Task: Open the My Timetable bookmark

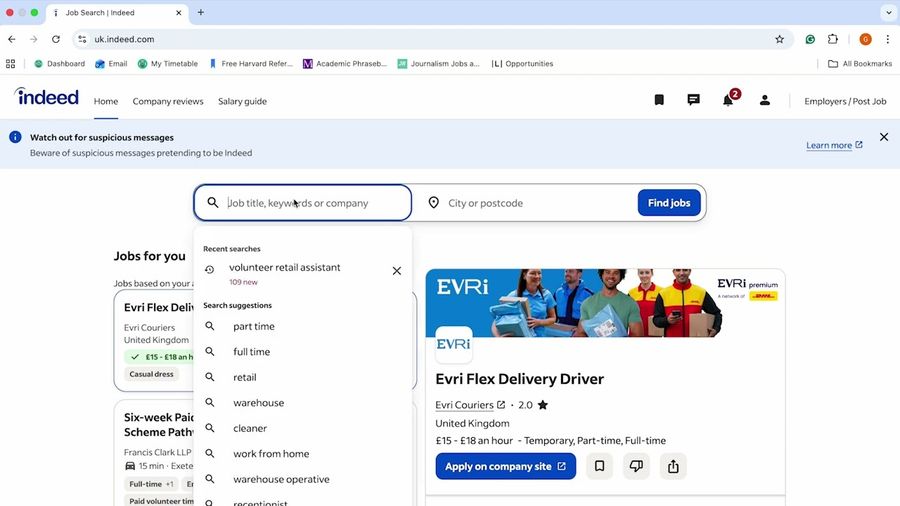Action: click(168, 64)
